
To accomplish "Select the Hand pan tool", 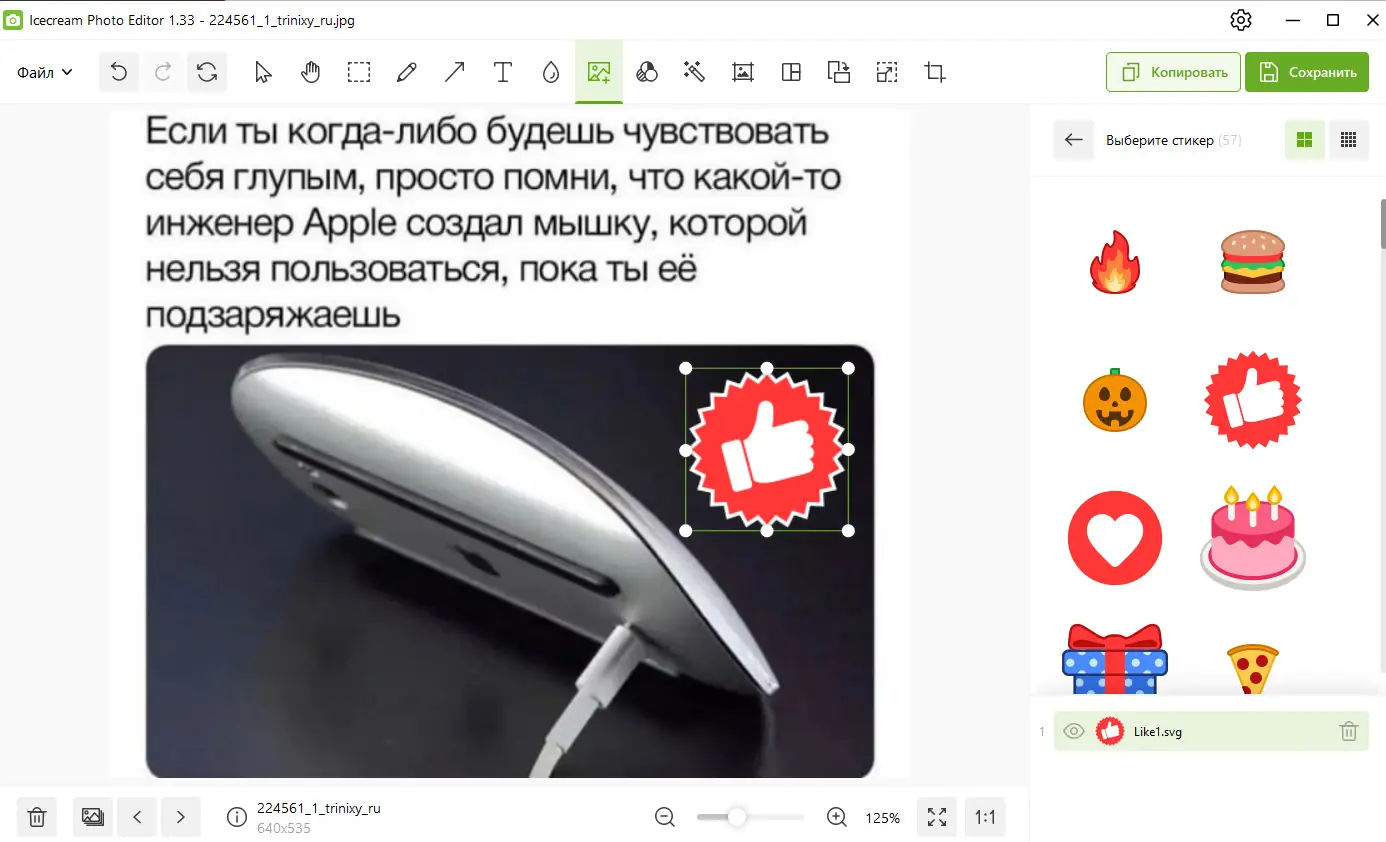I will (x=310, y=71).
